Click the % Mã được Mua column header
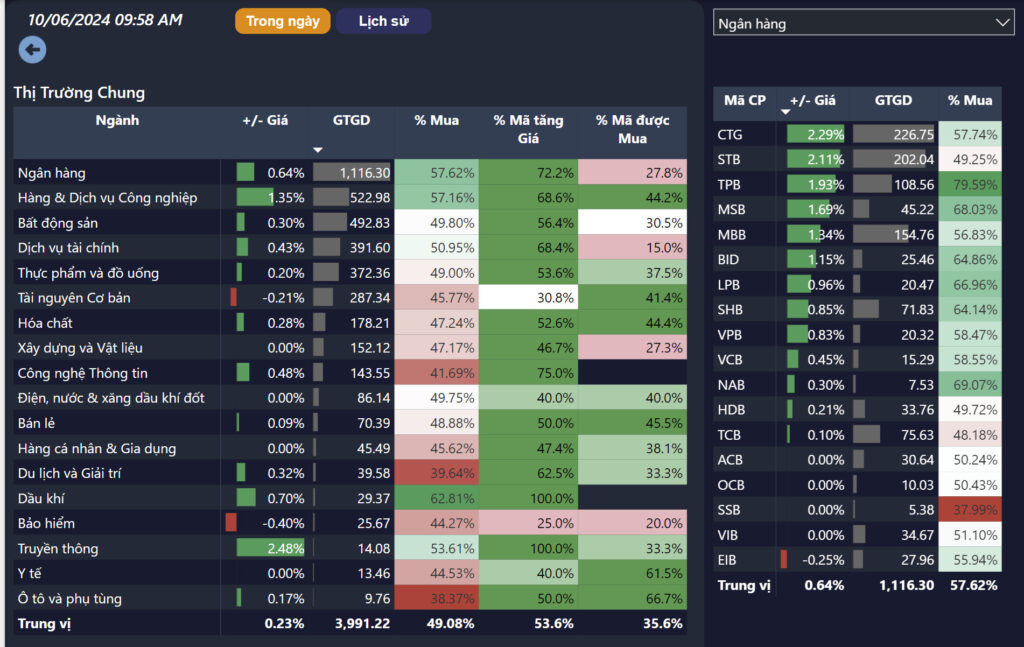The width and height of the screenshot is (1024, 647). point(632,129)
